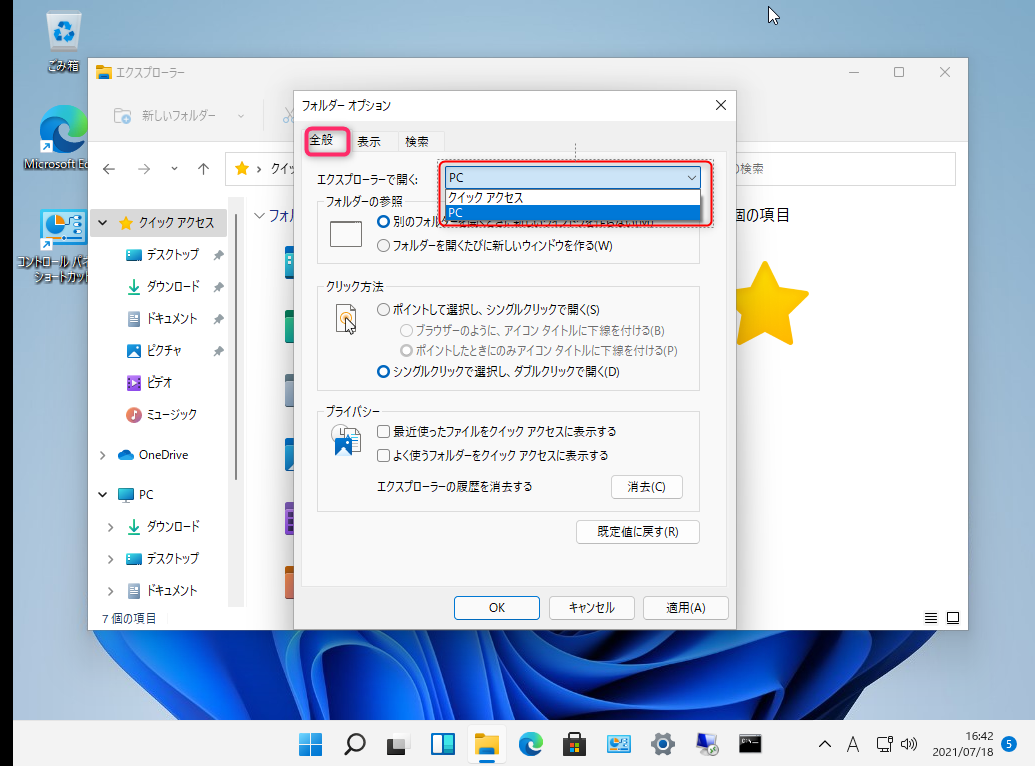The width and height of the screenshot is (1035, 766).
Task: Open Settings gear on taskbar
Action: click(x=662, y=744)
